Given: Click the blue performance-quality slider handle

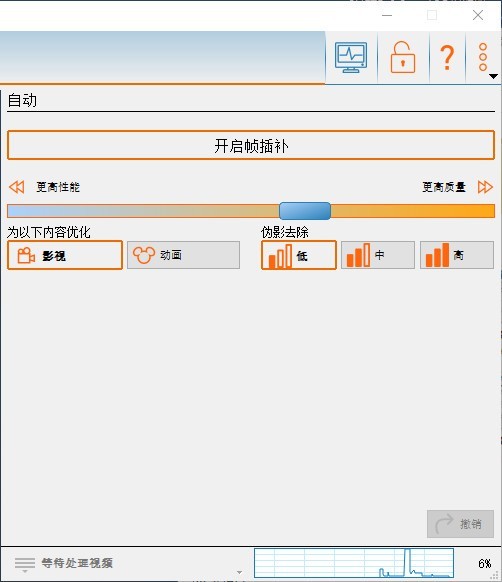Looking at the screenshot, I should (305, 211).
